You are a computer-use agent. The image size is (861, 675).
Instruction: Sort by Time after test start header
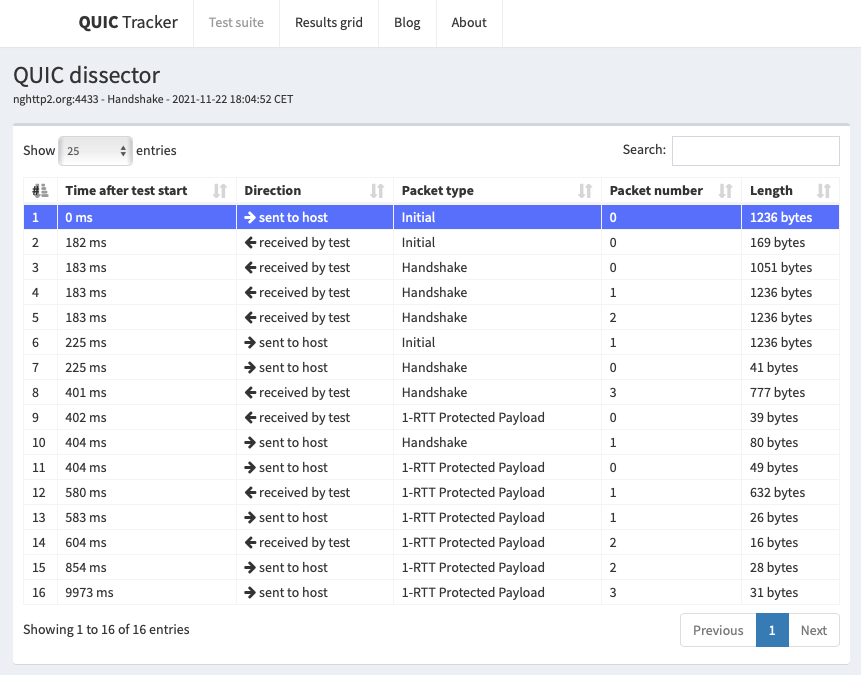tap(126, 191)
